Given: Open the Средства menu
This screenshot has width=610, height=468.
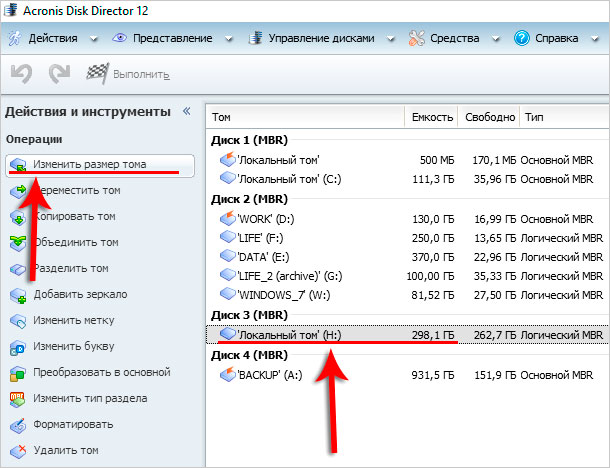Looking at the screenshot, I should pyautogui.click(x=454, y=38).
